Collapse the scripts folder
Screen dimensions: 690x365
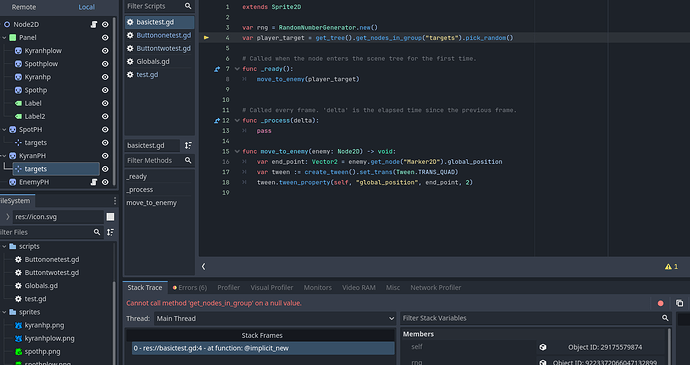coord(4,247)
